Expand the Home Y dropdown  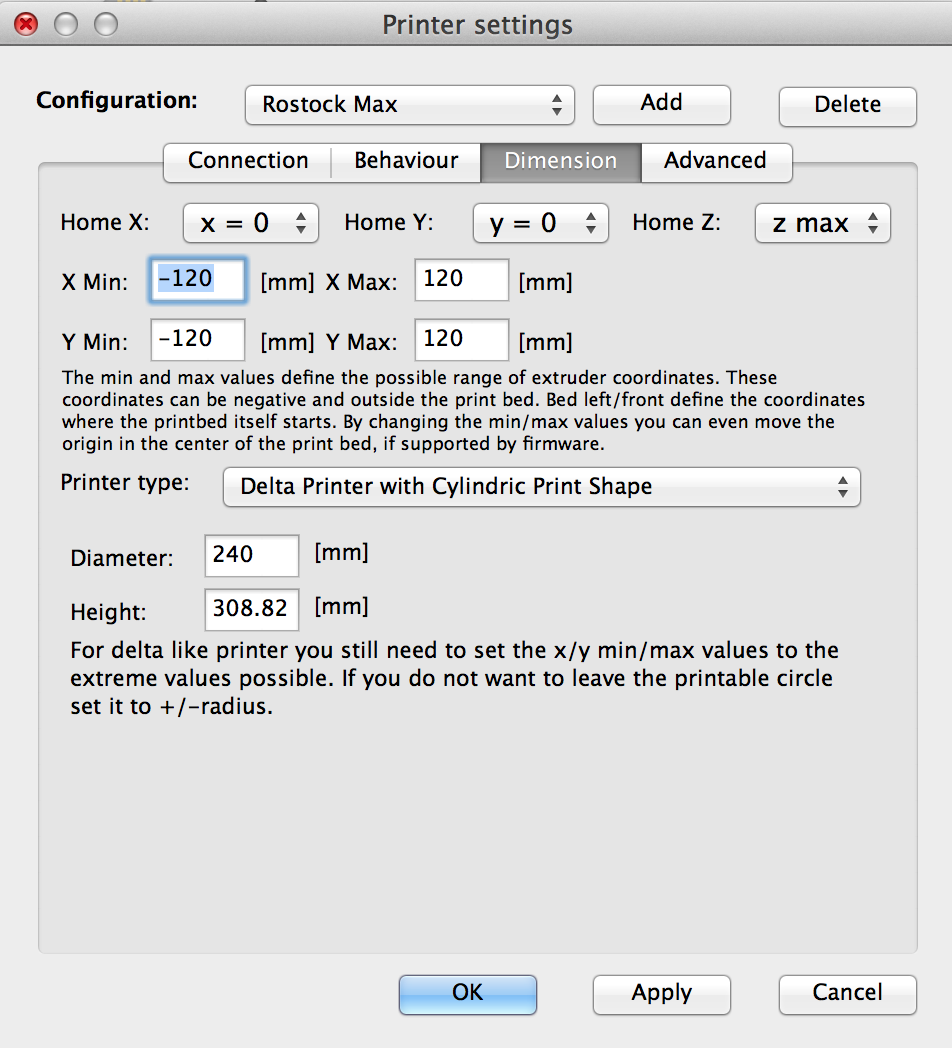click(540, 224)
